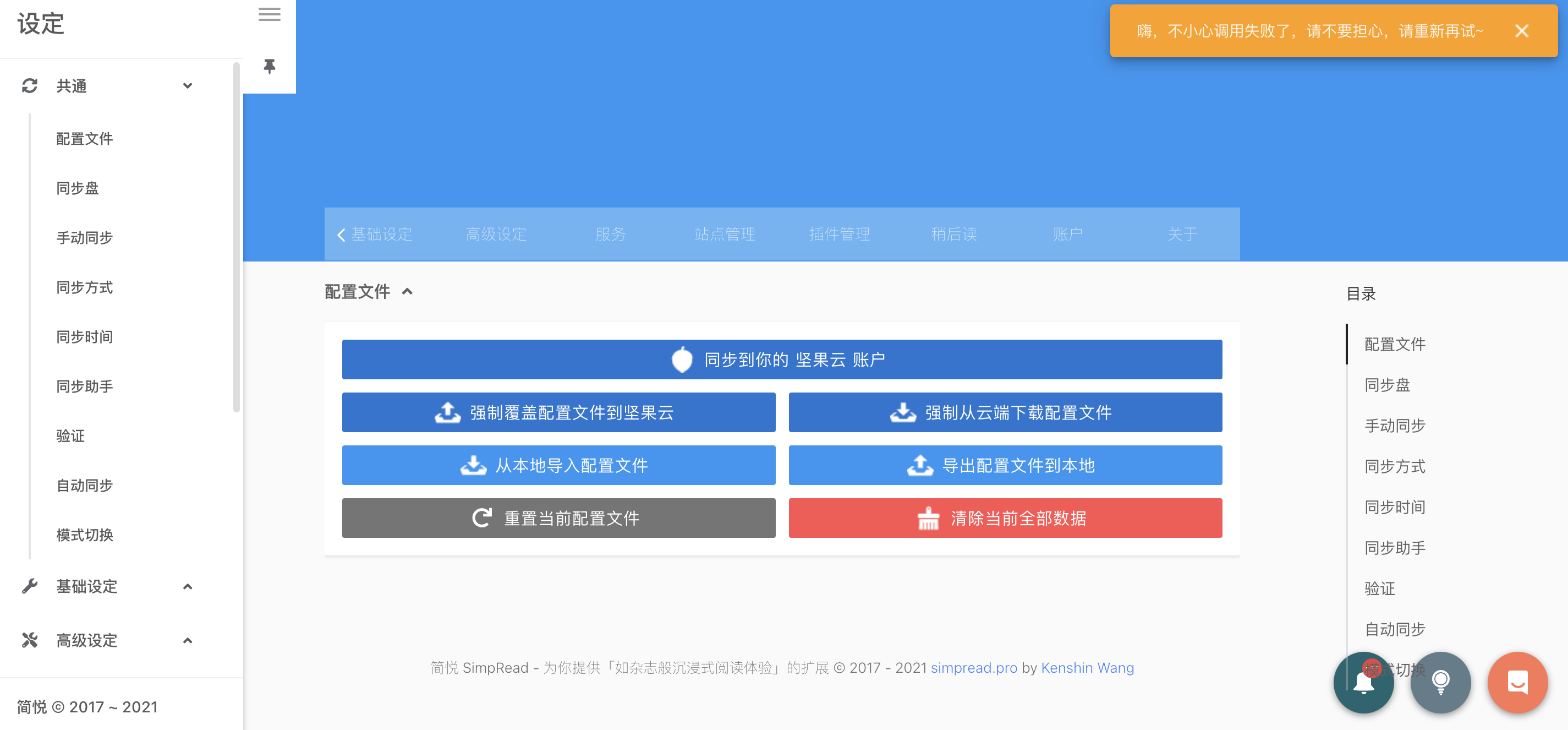Collapse the 共通 sidebar group
The width and height of the screenshot is (1568, 730).
point(188,86)
